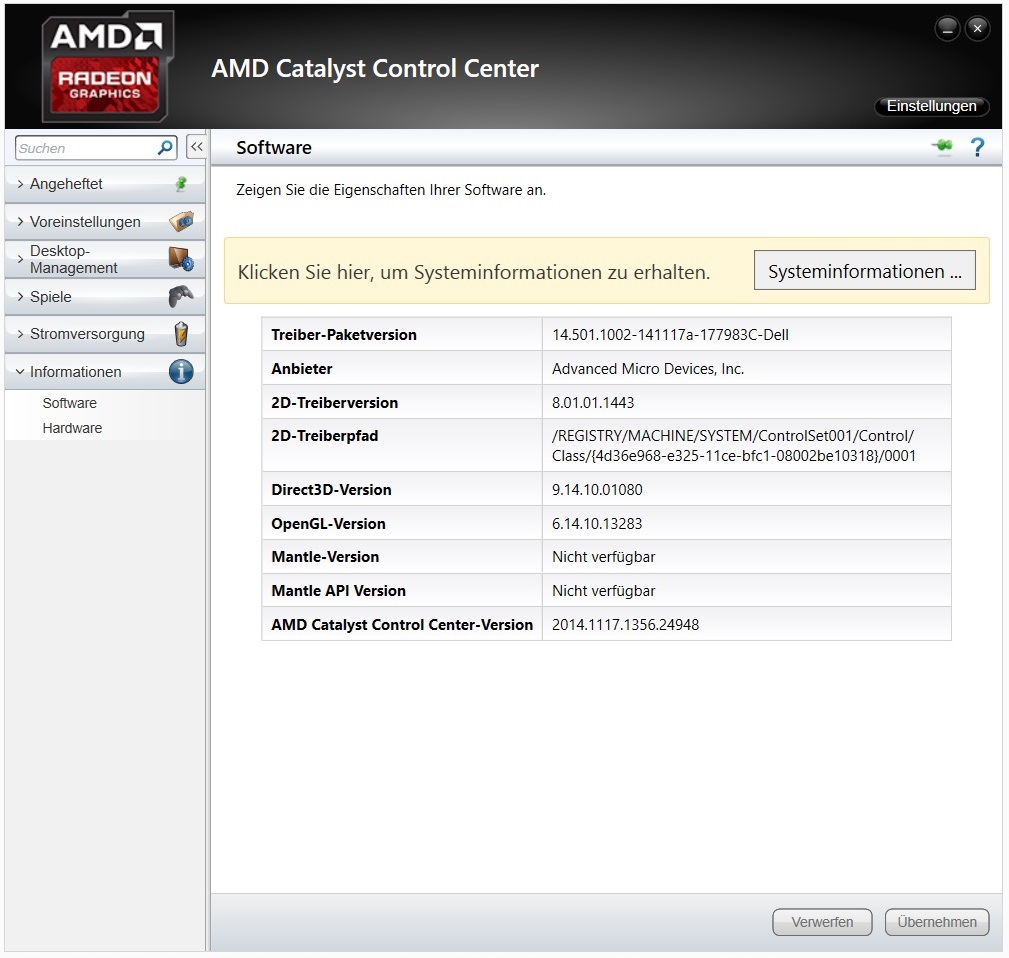Image resolution: width=1009 pixels, height=958 pixels.
Task: Pin this page using green pin icon
Action: pyautogui.click(x=943, y=146)
